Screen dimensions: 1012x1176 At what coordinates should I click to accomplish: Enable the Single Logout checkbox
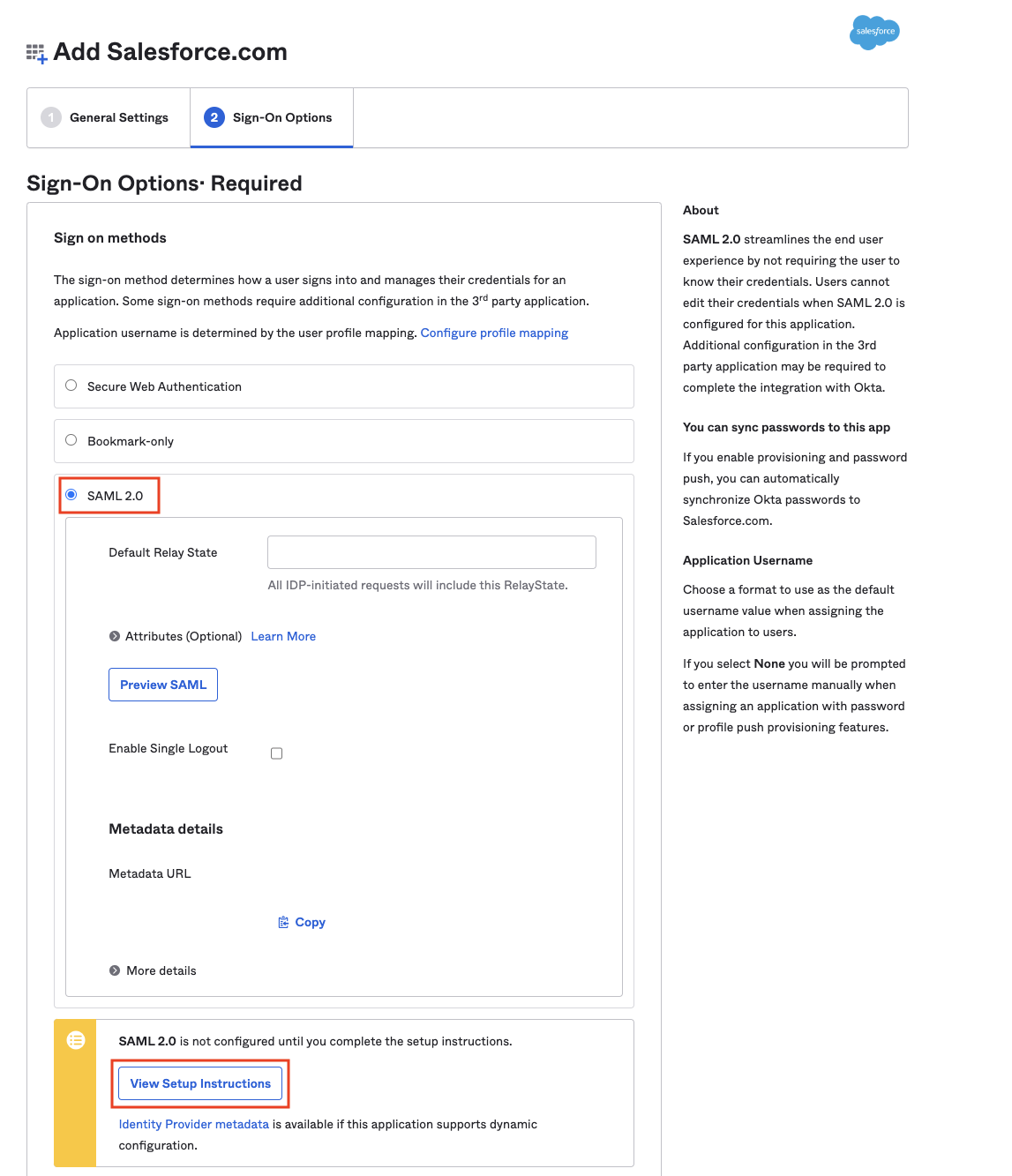(x=276, y=753)
